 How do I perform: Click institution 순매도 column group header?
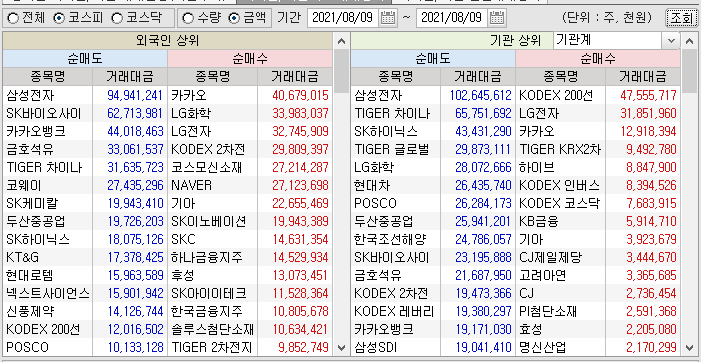(x=433, y=59)
